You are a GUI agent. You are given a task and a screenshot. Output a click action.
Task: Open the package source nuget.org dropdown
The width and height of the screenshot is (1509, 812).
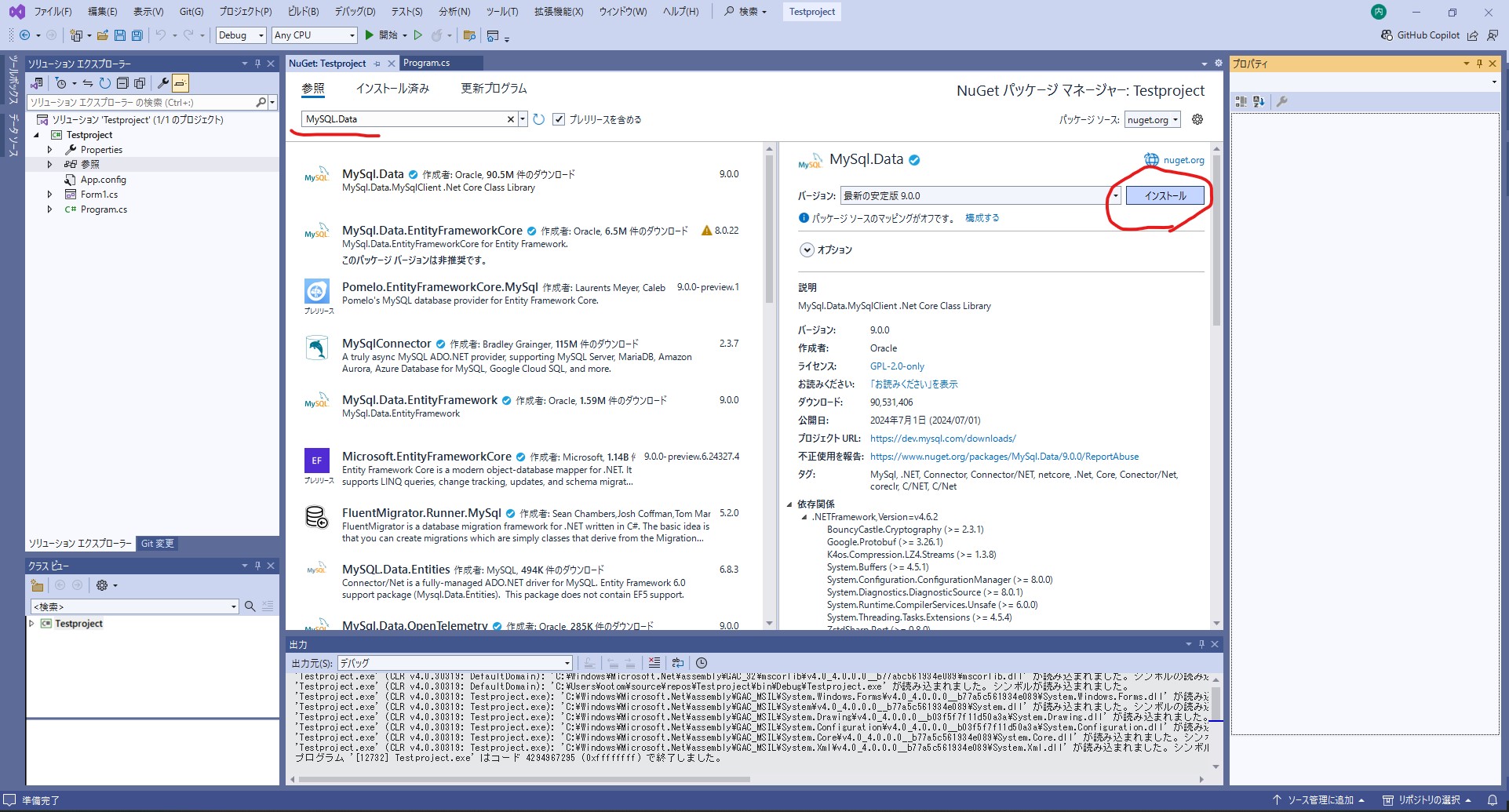point(1153,120)
